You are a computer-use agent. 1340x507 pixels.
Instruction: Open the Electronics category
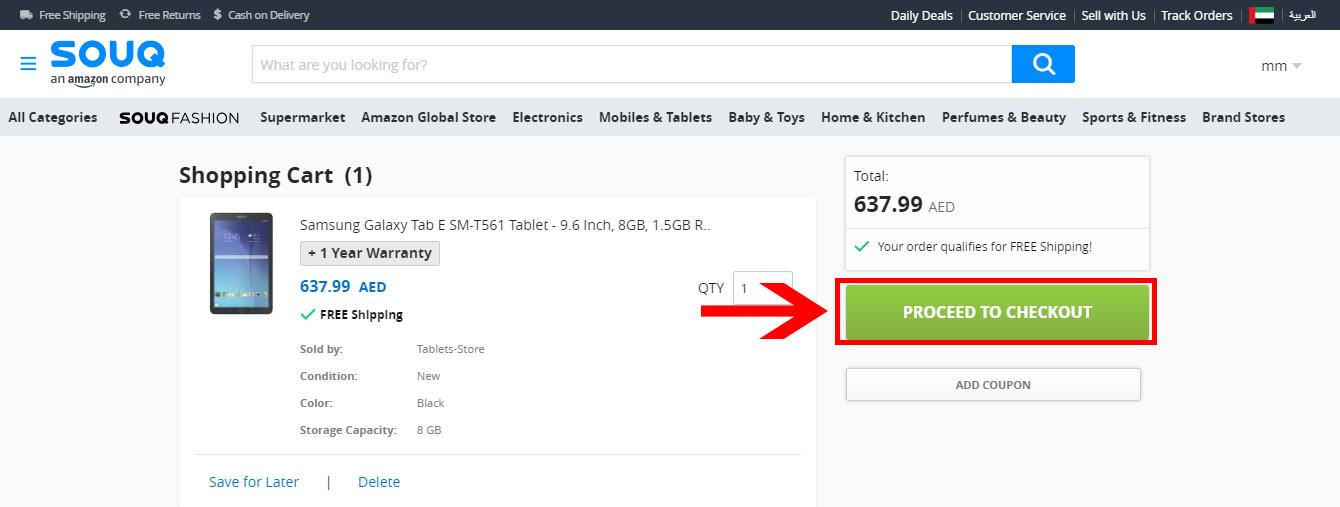[547, 117]
